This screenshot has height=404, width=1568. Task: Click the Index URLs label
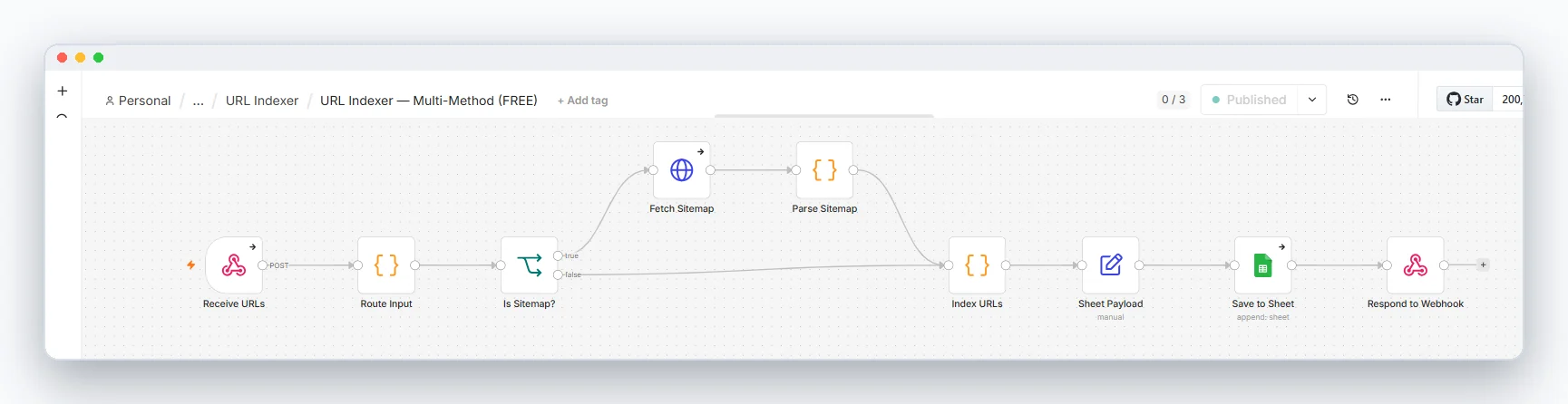click(x=977, y=303)
